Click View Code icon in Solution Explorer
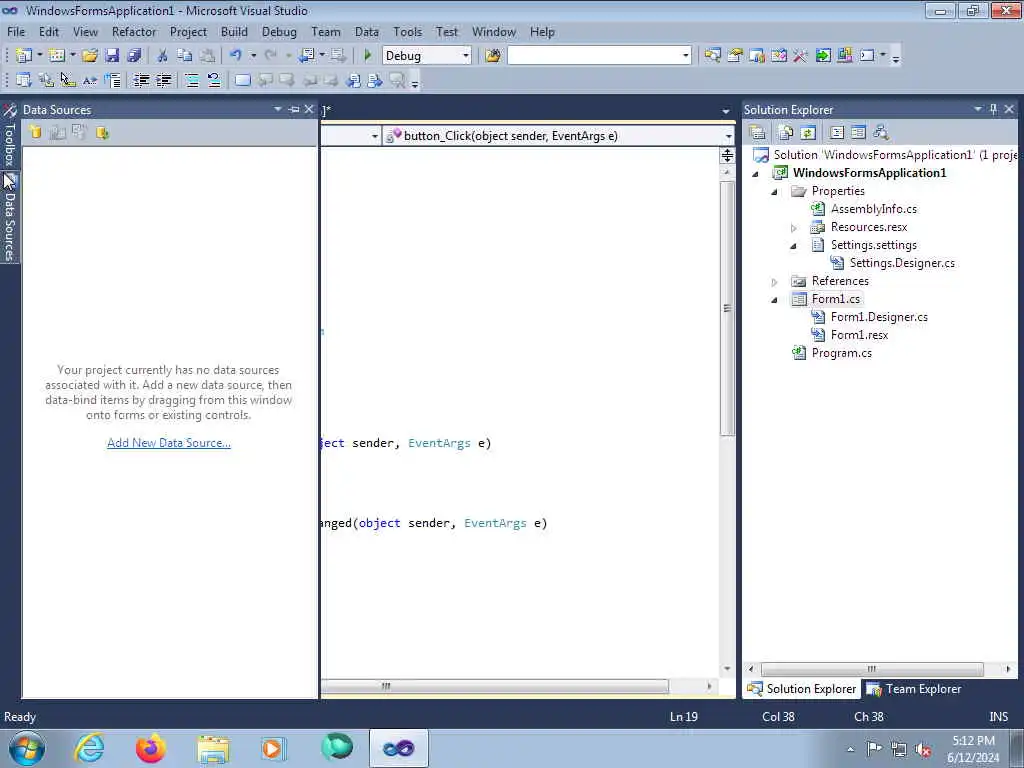Screen dimensions: 1024x768 click(x=837, y=133)
